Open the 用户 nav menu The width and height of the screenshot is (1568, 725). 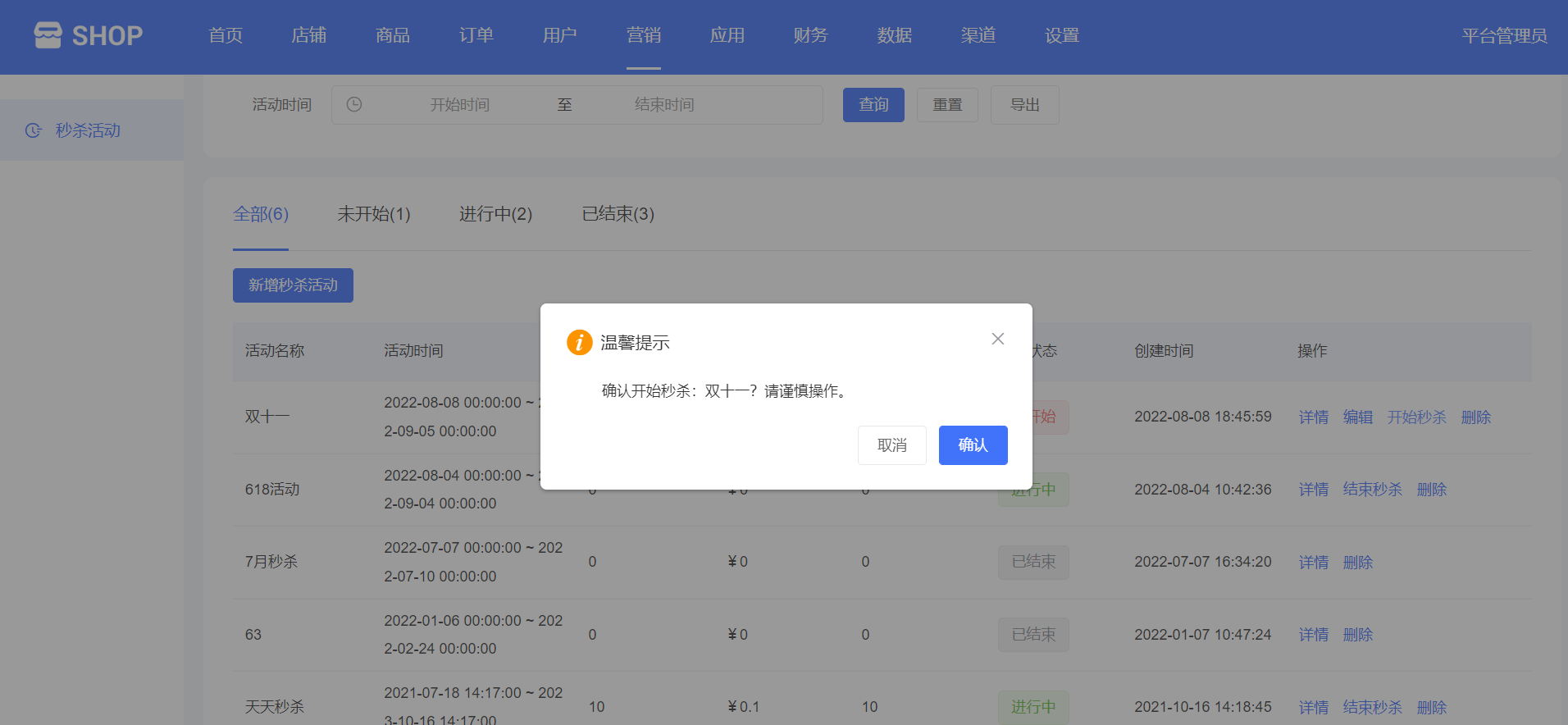click(x=560, y=35)
